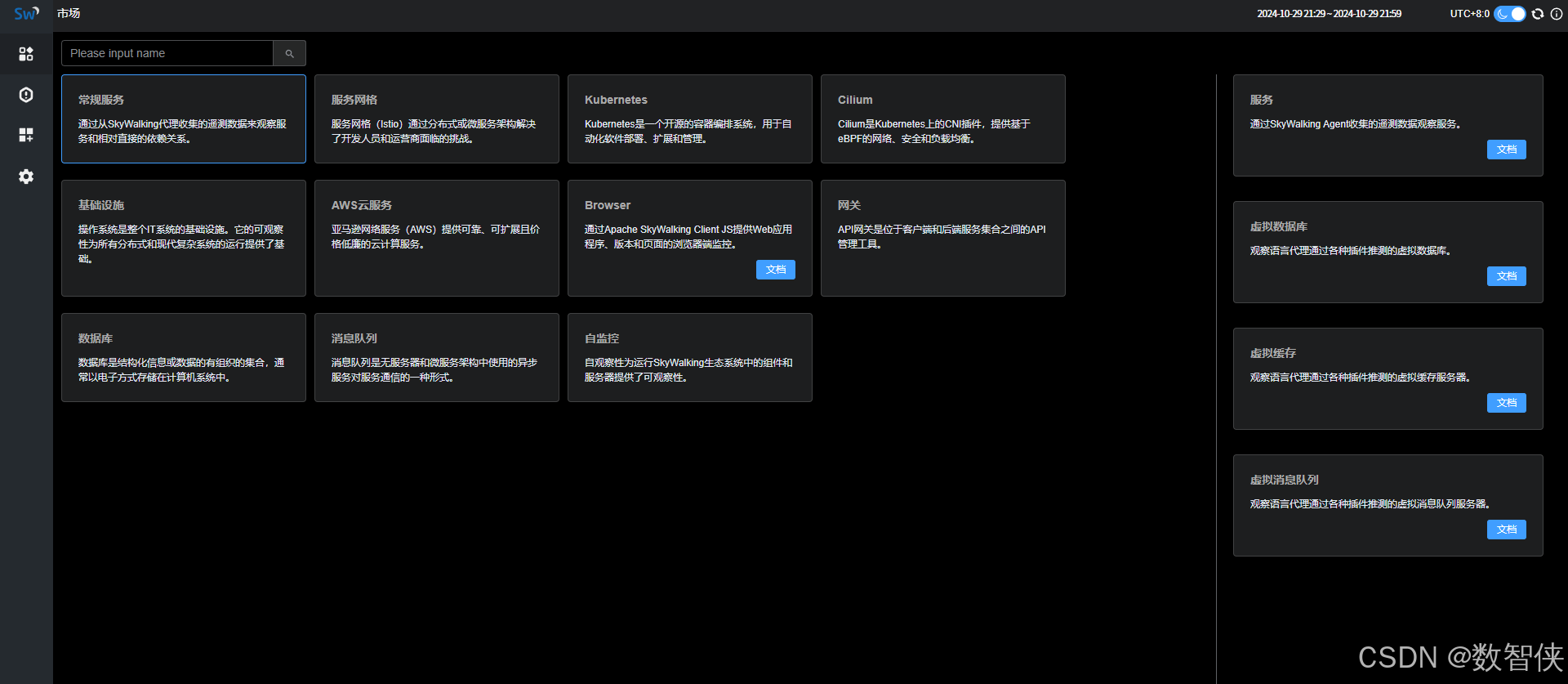1568x684 pixels.
Task: Open 文档 button on the Browser card
Action: click(x=776, y=270)
